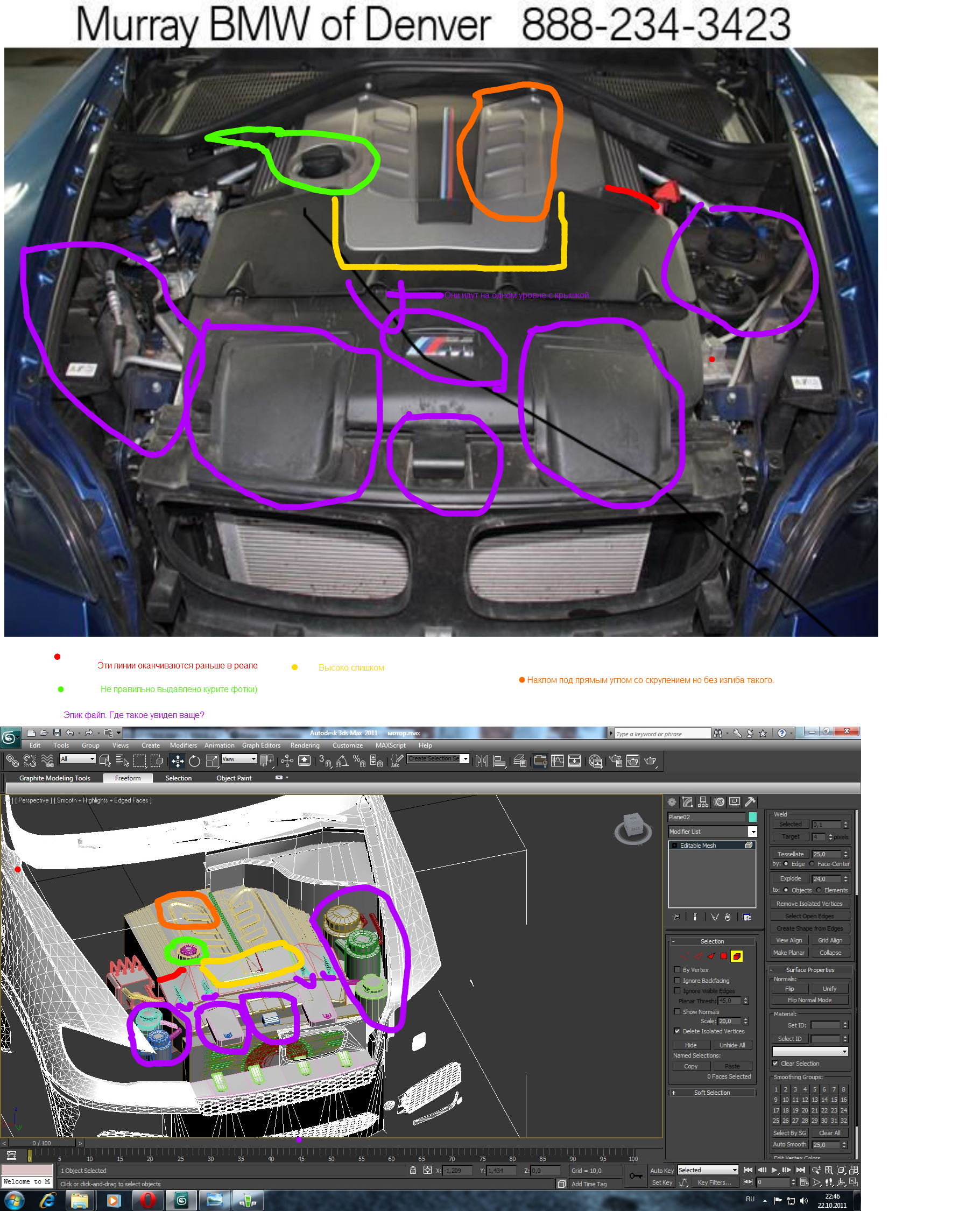Select Tessellate by Edge radio

click(786, 864)
